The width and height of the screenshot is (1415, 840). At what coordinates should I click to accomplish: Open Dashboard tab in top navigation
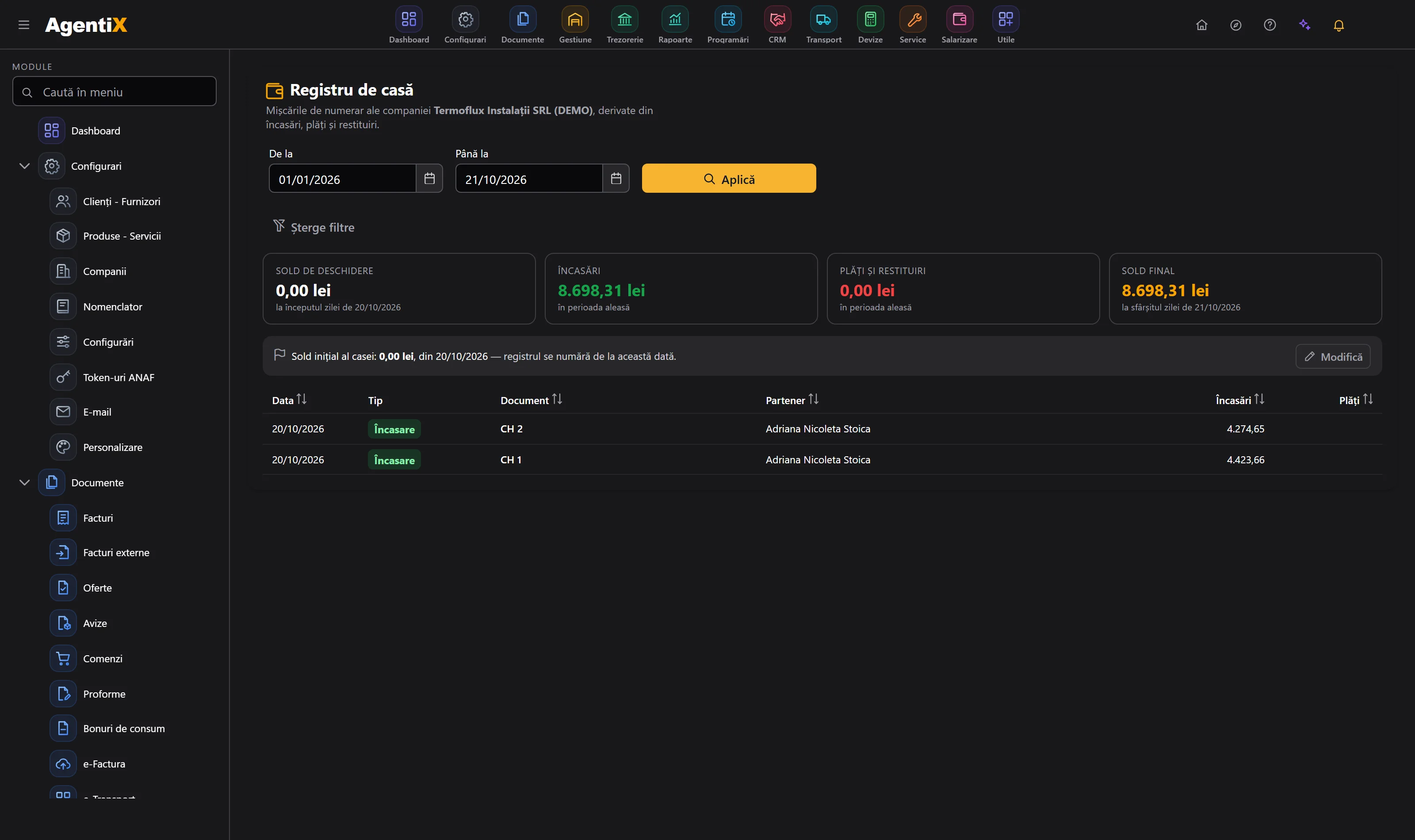tap(409, 26)
